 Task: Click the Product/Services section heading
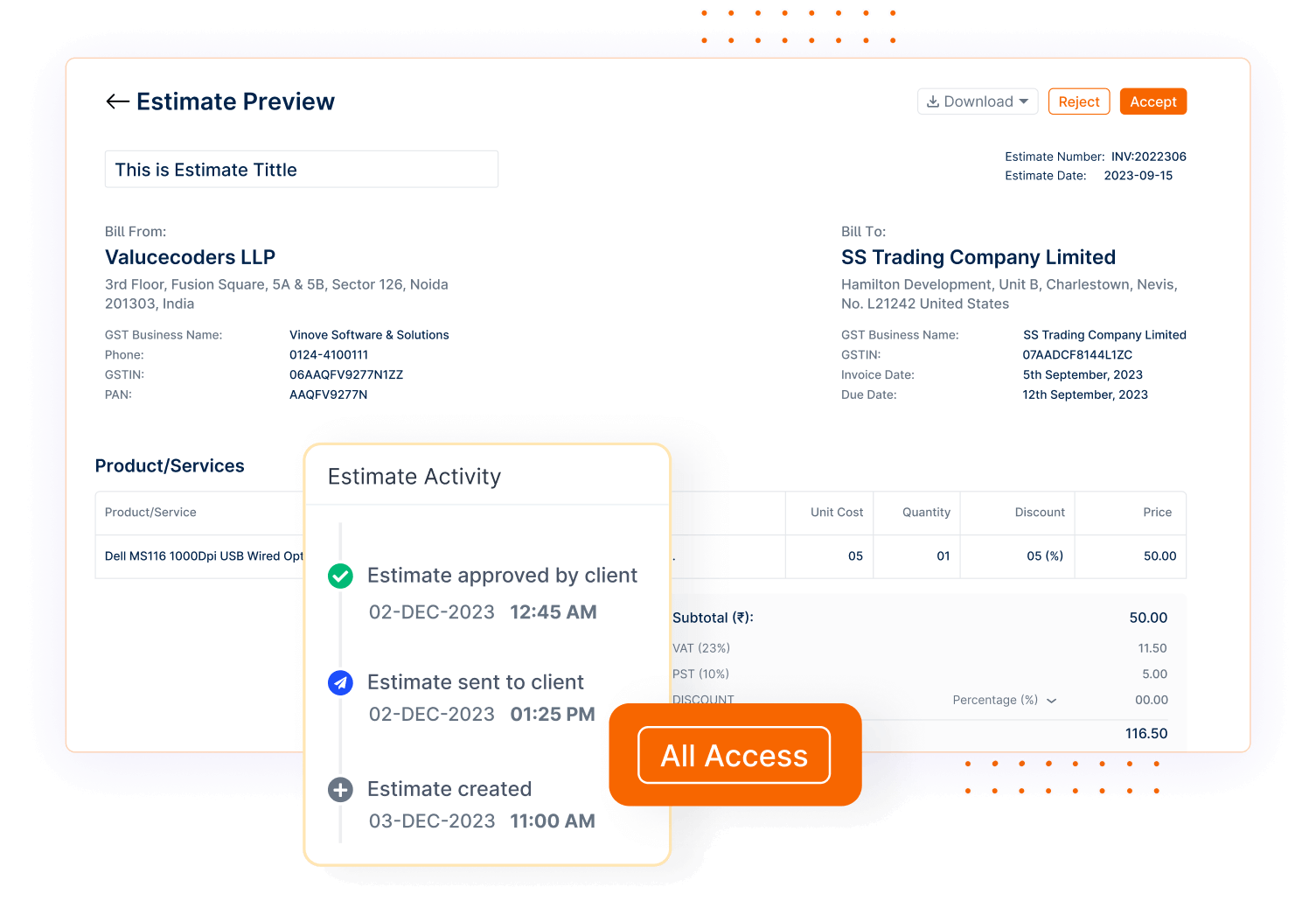click(x=170, y=465)
